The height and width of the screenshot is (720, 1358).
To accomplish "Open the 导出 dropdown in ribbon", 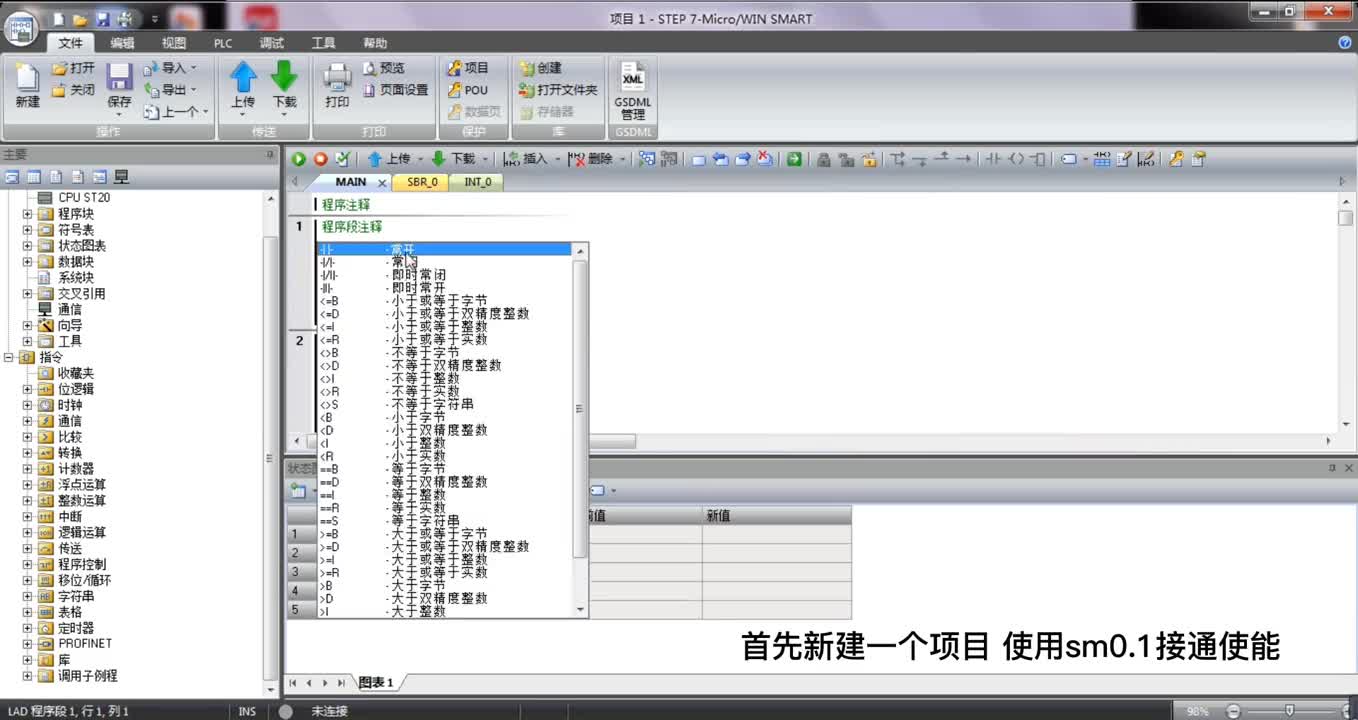I will [x=170, y=90].
